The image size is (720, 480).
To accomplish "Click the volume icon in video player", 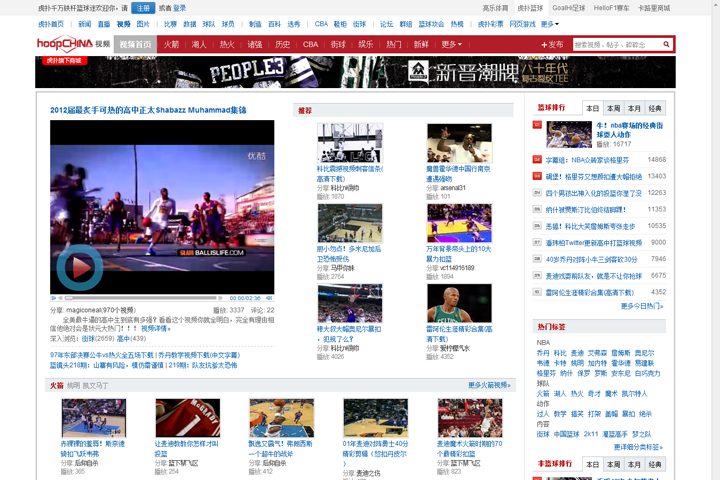I will click(268, 298).
